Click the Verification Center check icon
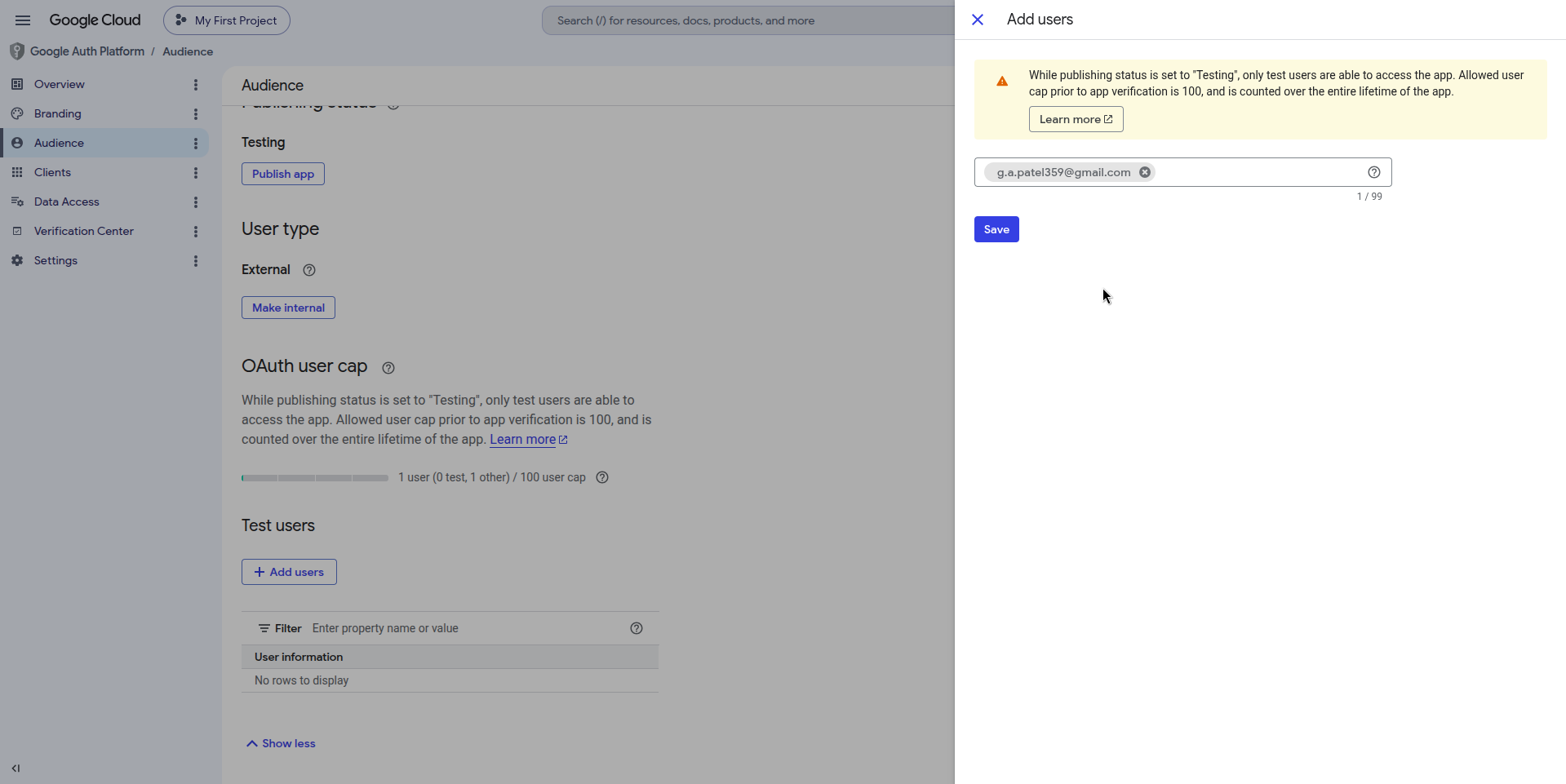 tap(17, 231)
